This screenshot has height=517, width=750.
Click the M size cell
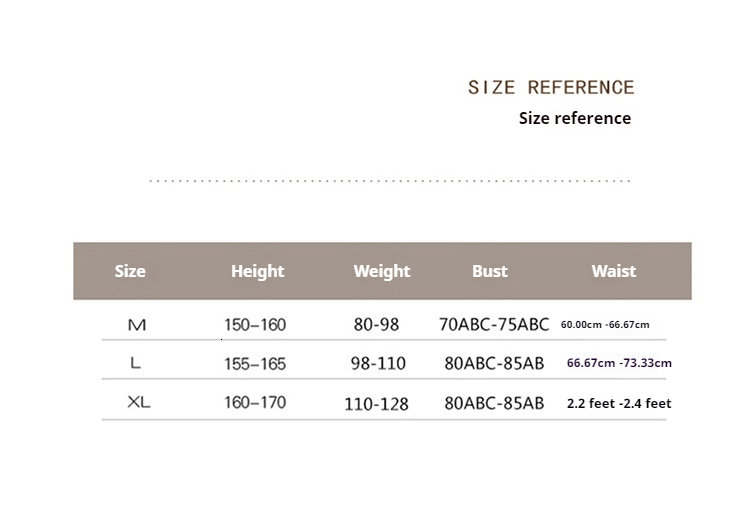click(137, 325)
